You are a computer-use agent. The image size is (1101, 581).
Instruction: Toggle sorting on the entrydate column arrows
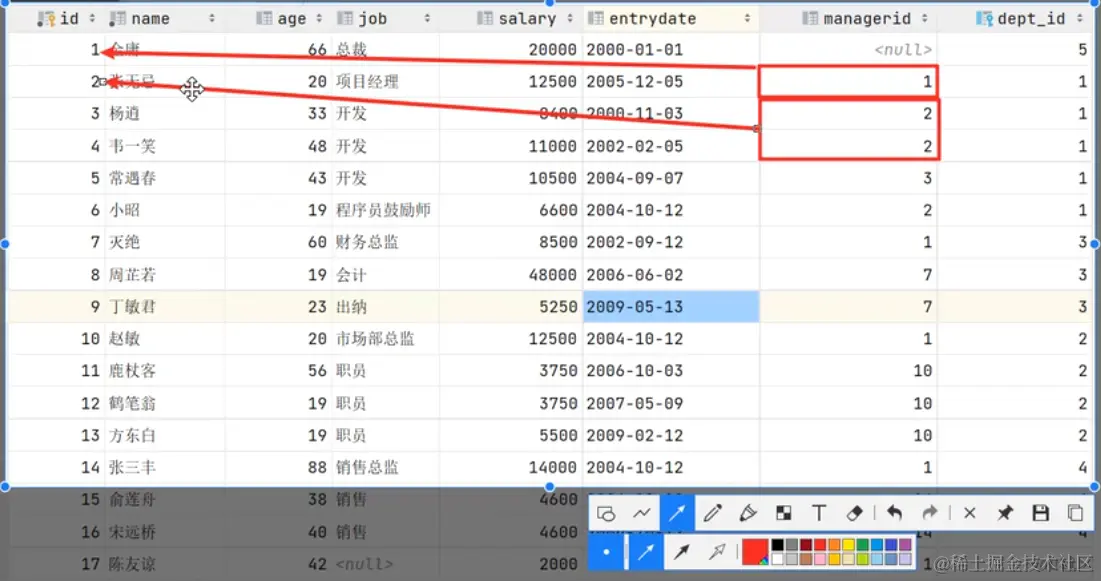(747, 19)
